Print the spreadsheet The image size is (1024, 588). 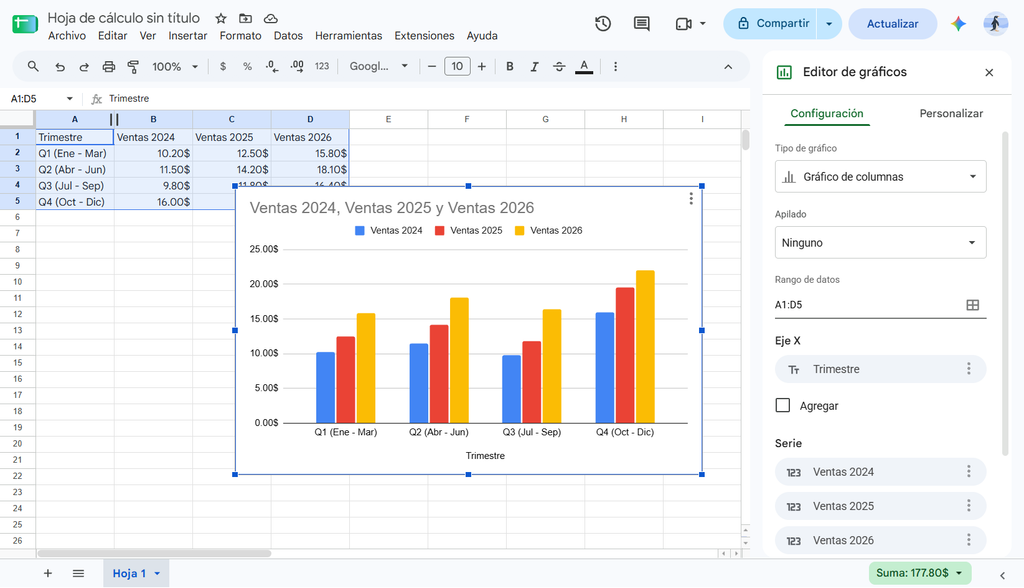[x=108, y=67]
